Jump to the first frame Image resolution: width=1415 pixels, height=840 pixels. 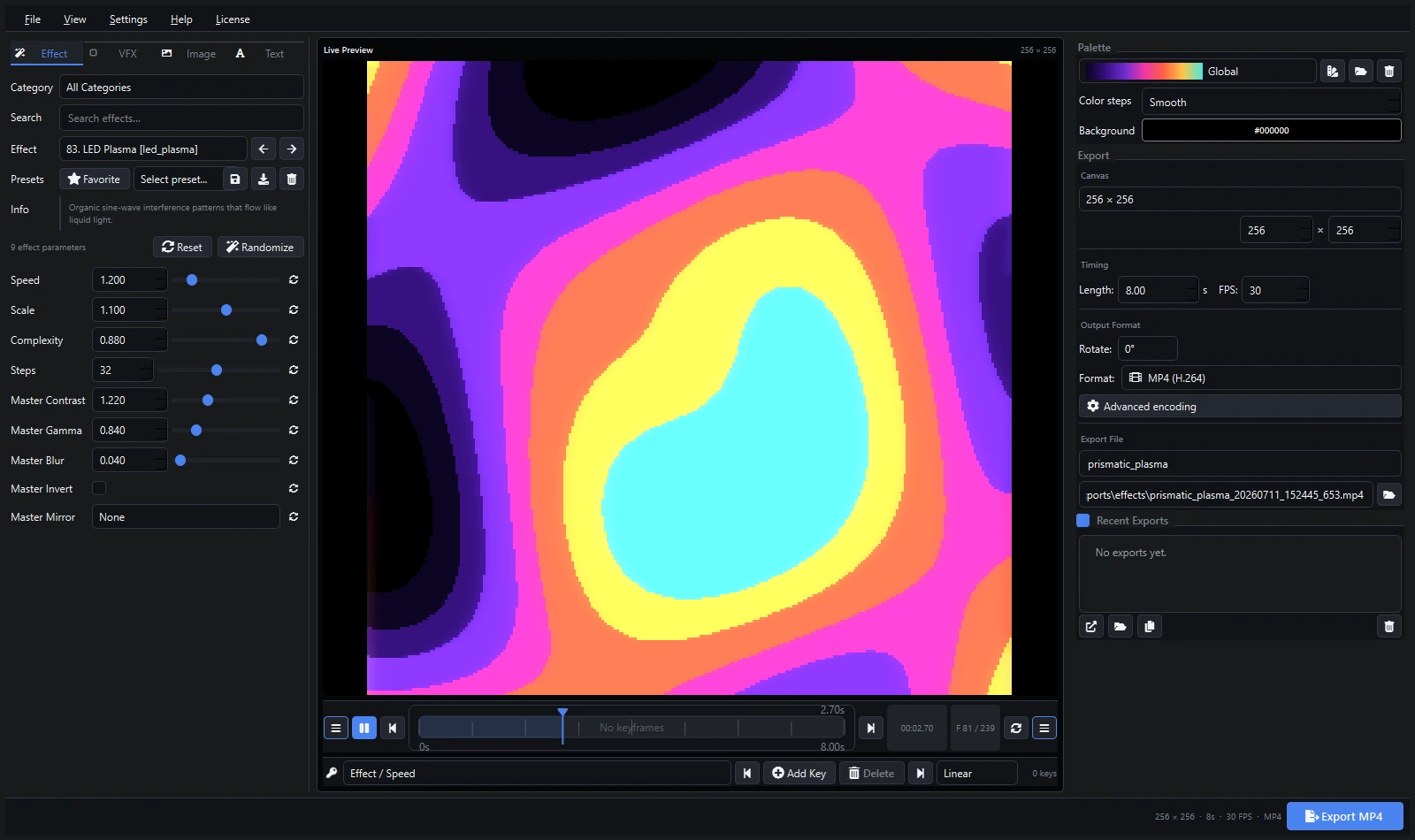[x=393, y=728]
